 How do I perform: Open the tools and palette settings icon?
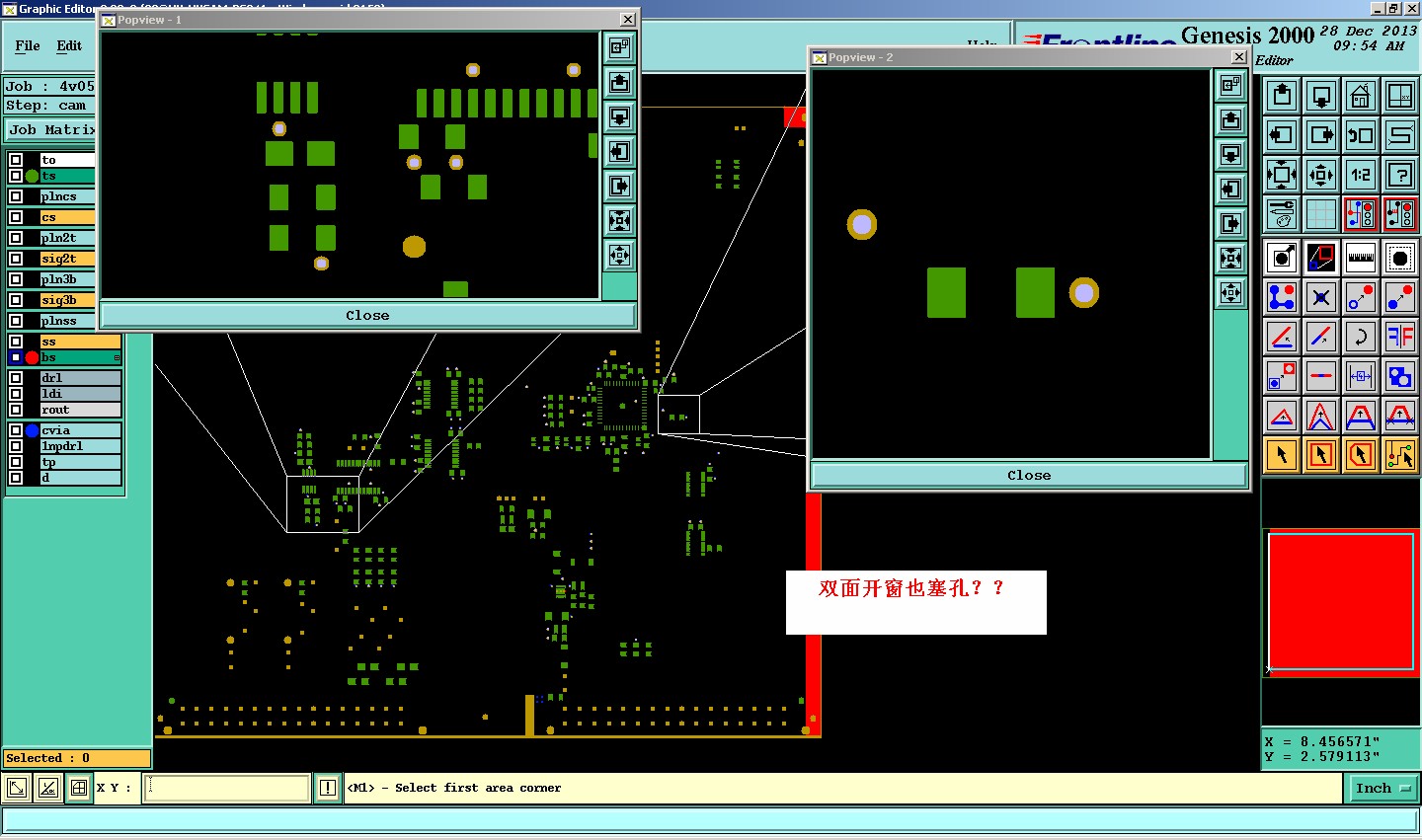coord(1282,214)
